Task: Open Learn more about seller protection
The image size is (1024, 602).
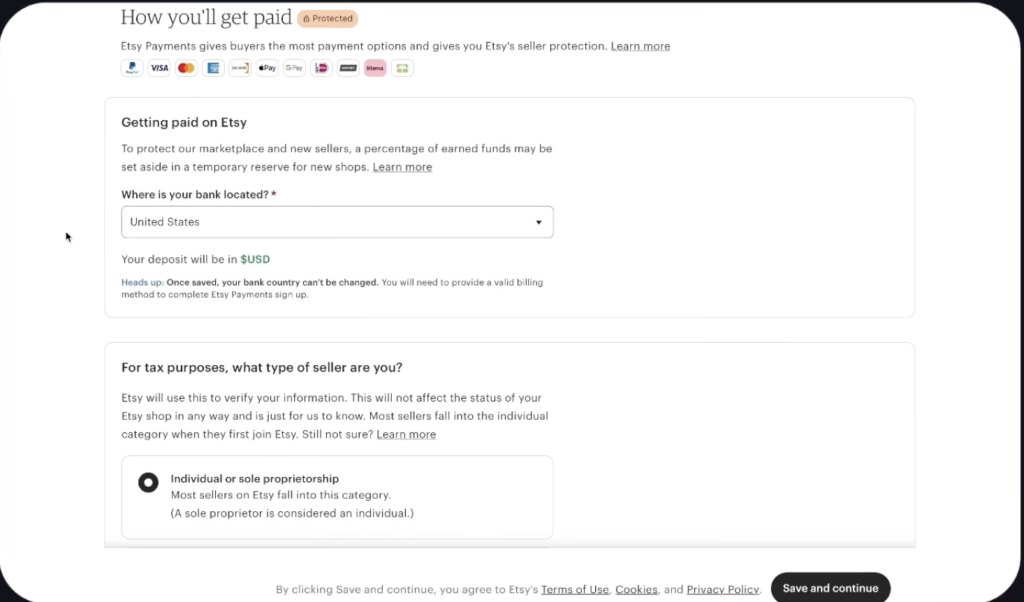Action: 640,46
